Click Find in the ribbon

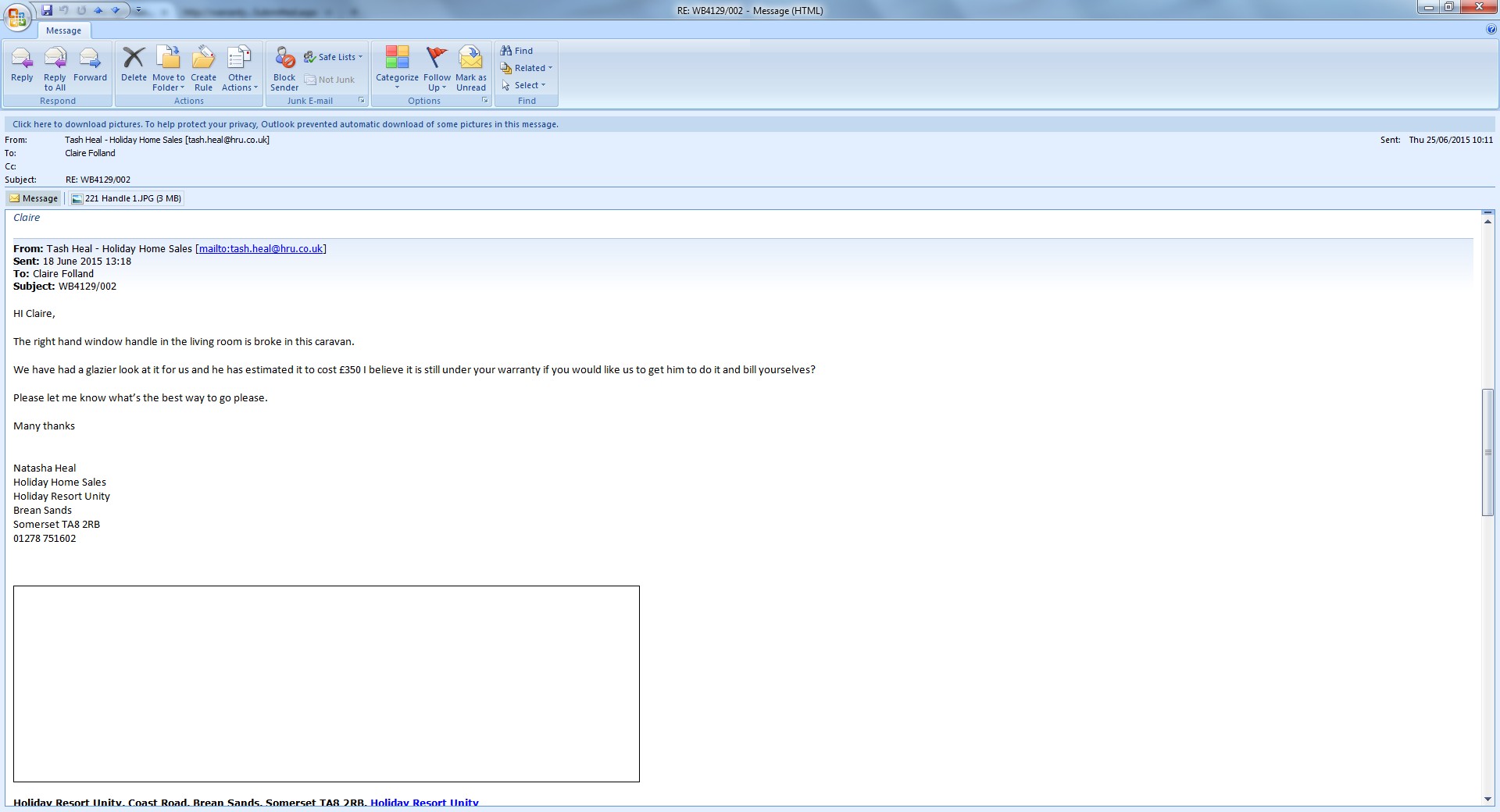516,51
